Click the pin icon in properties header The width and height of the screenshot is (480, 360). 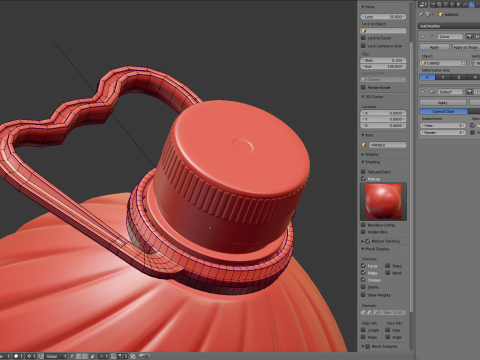421,14
